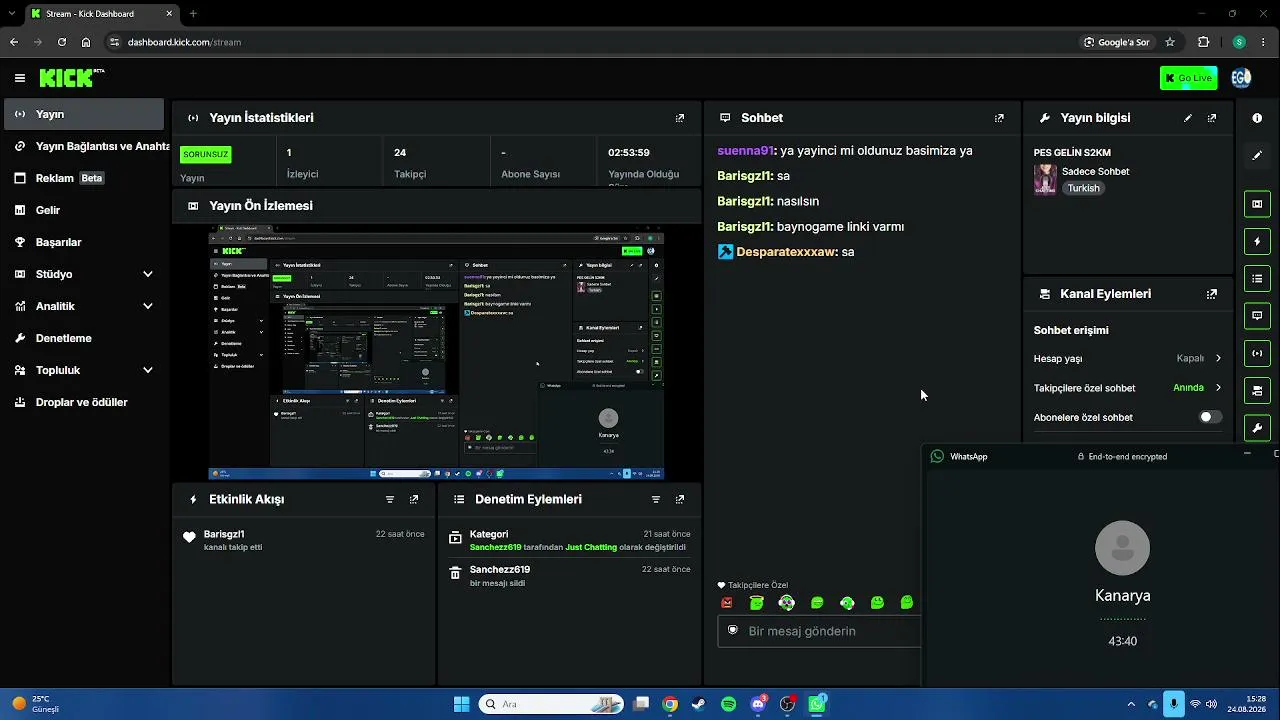The height and width of the screenshot is (720, 1280).
Task: Pop out the Sohbet chat panel
Action: coord(999,118)
